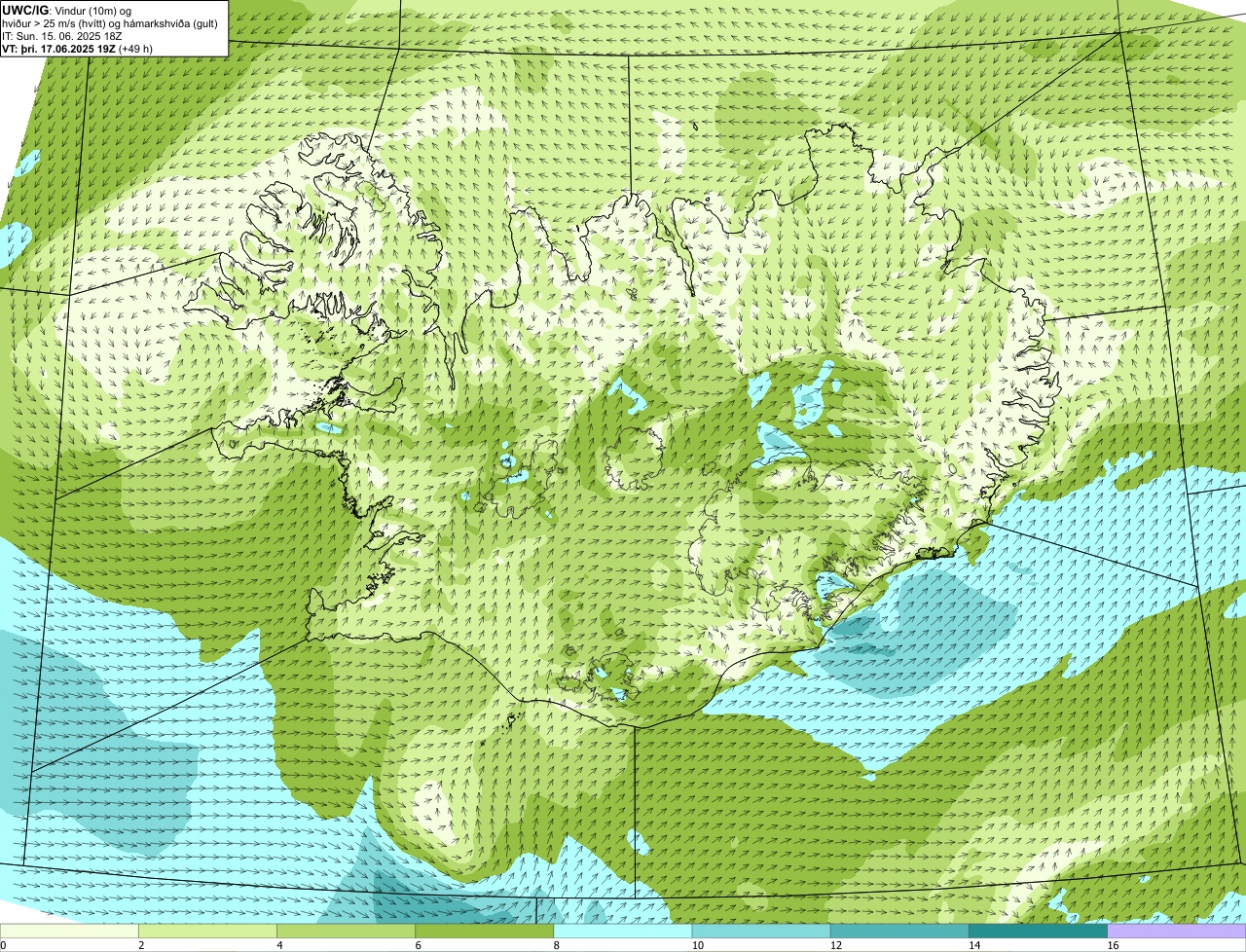Click the legend scale label "6"
The image size is (1246, 952).
click(418, 945)
